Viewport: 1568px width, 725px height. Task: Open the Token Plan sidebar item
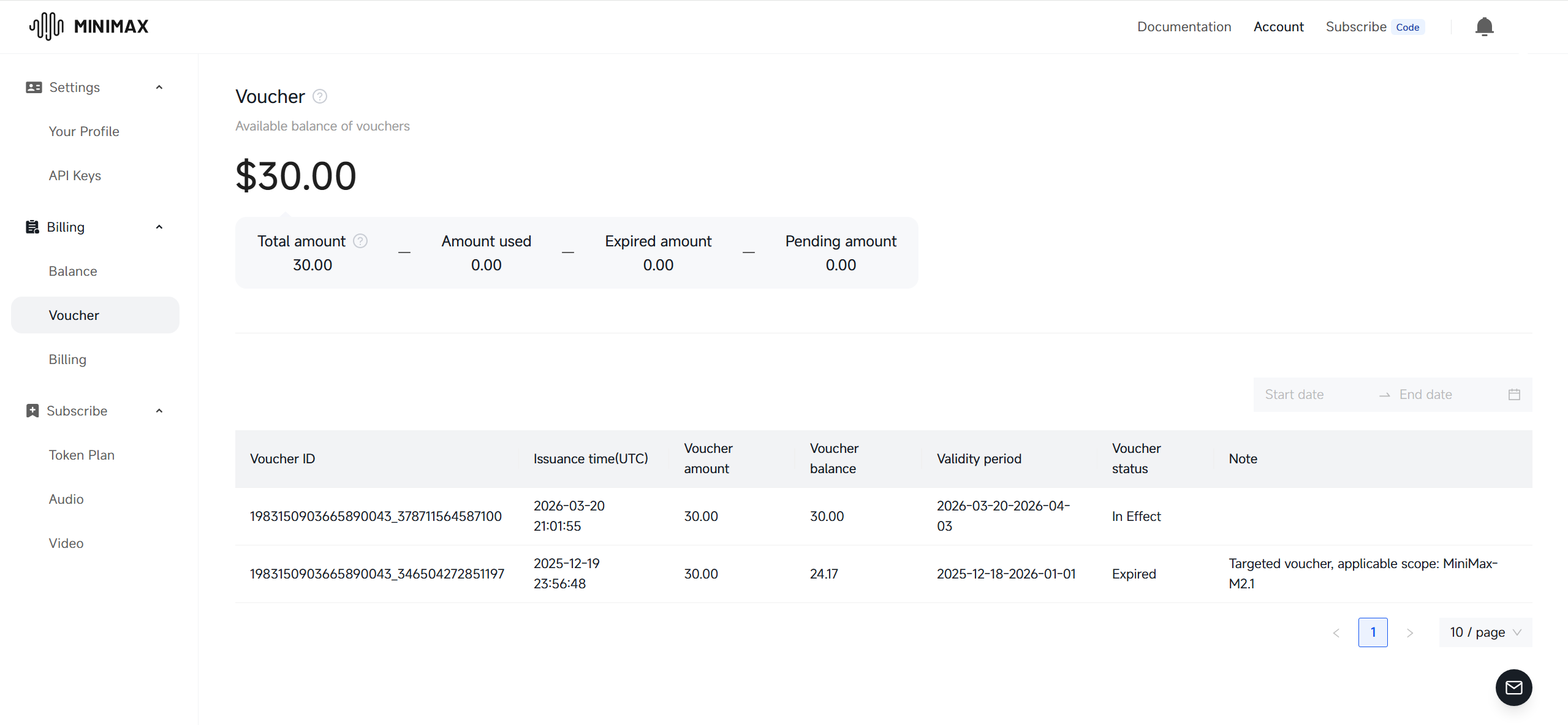coord(81,455)
